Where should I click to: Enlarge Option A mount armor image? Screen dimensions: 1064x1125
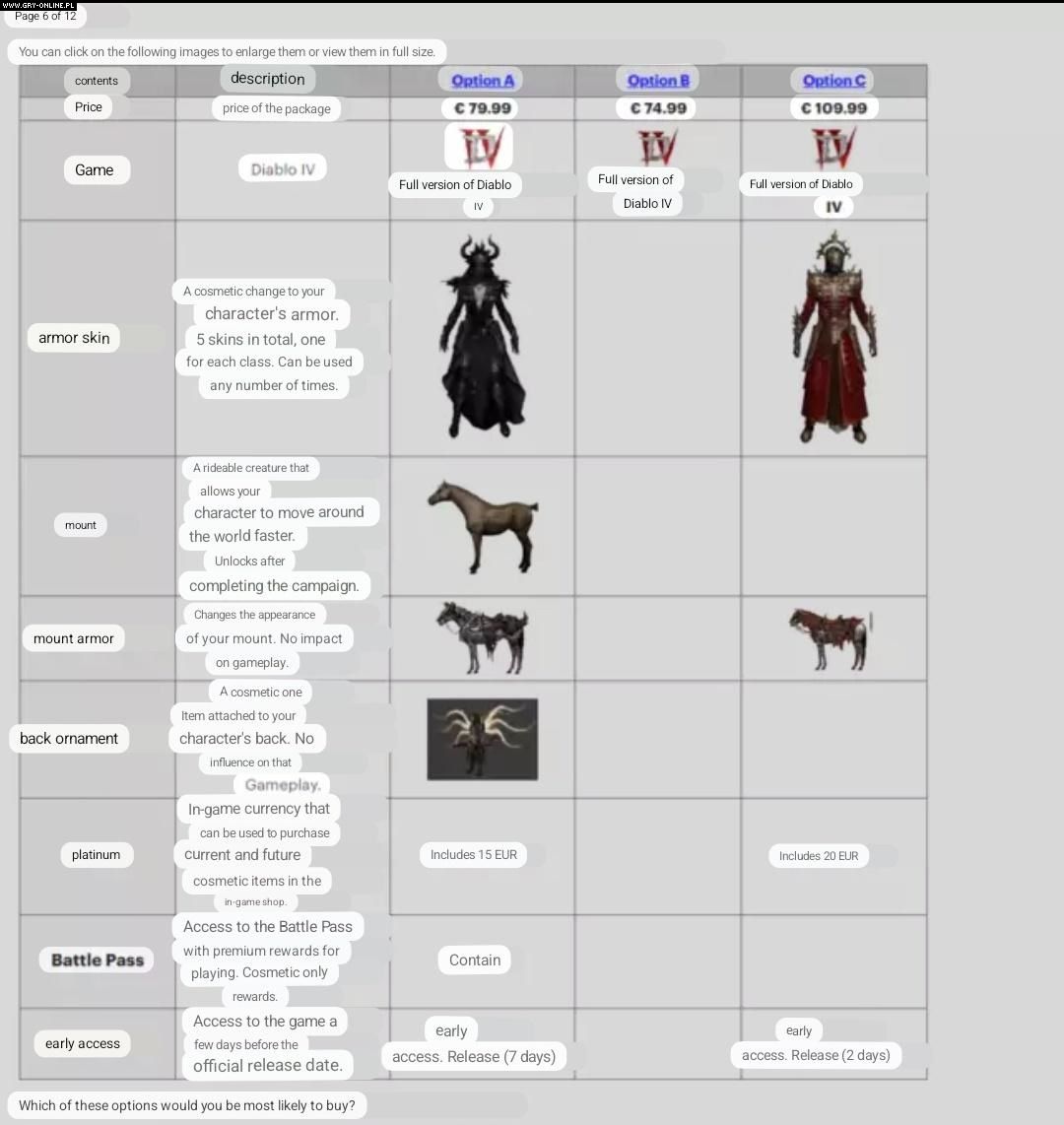(482, 637)
